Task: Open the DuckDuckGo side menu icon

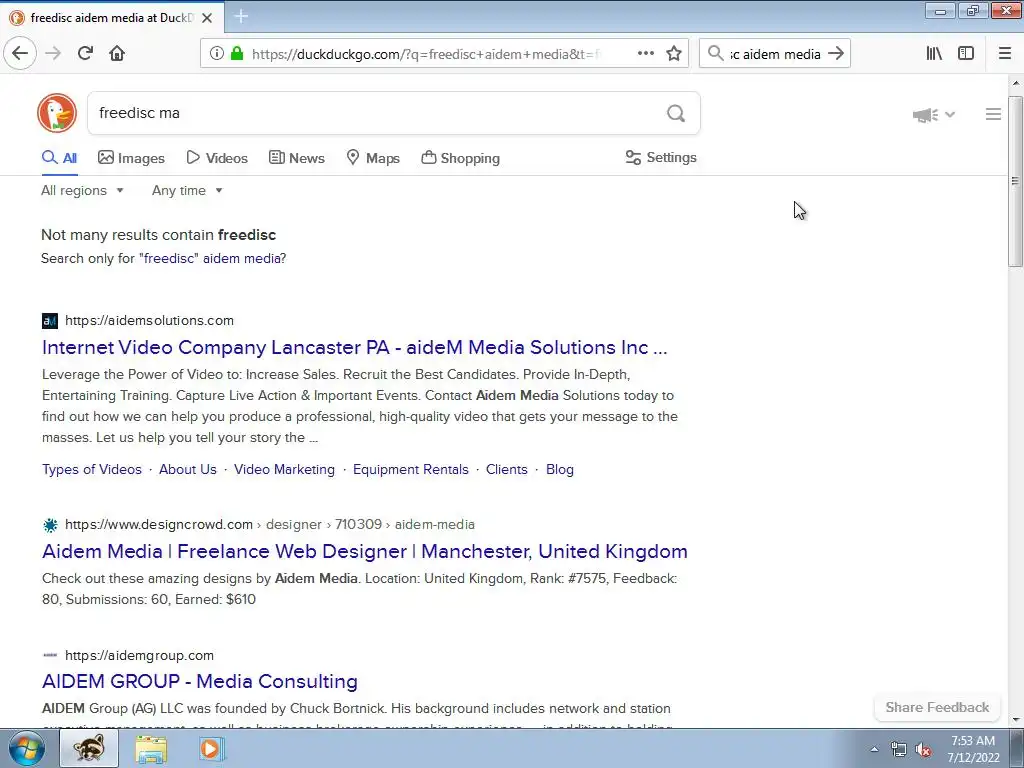Action: coord(993,114)
